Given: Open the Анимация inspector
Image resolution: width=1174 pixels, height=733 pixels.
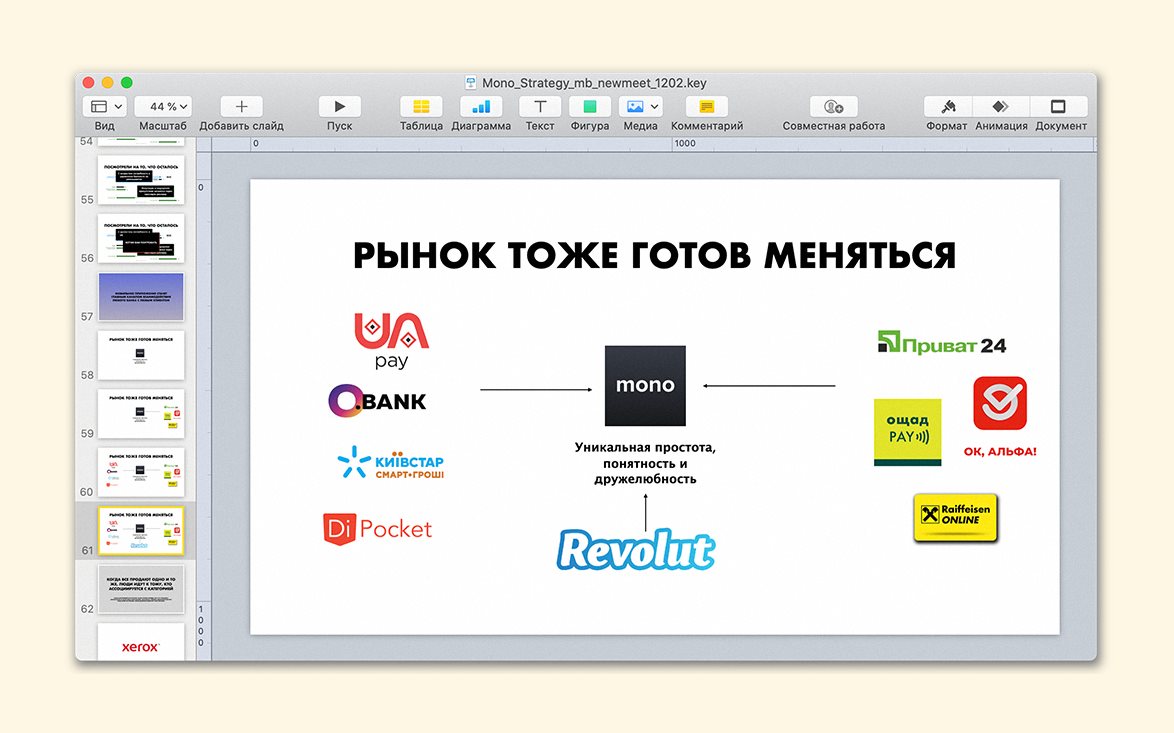Looking at the screenshot, I should (1001, 106).
